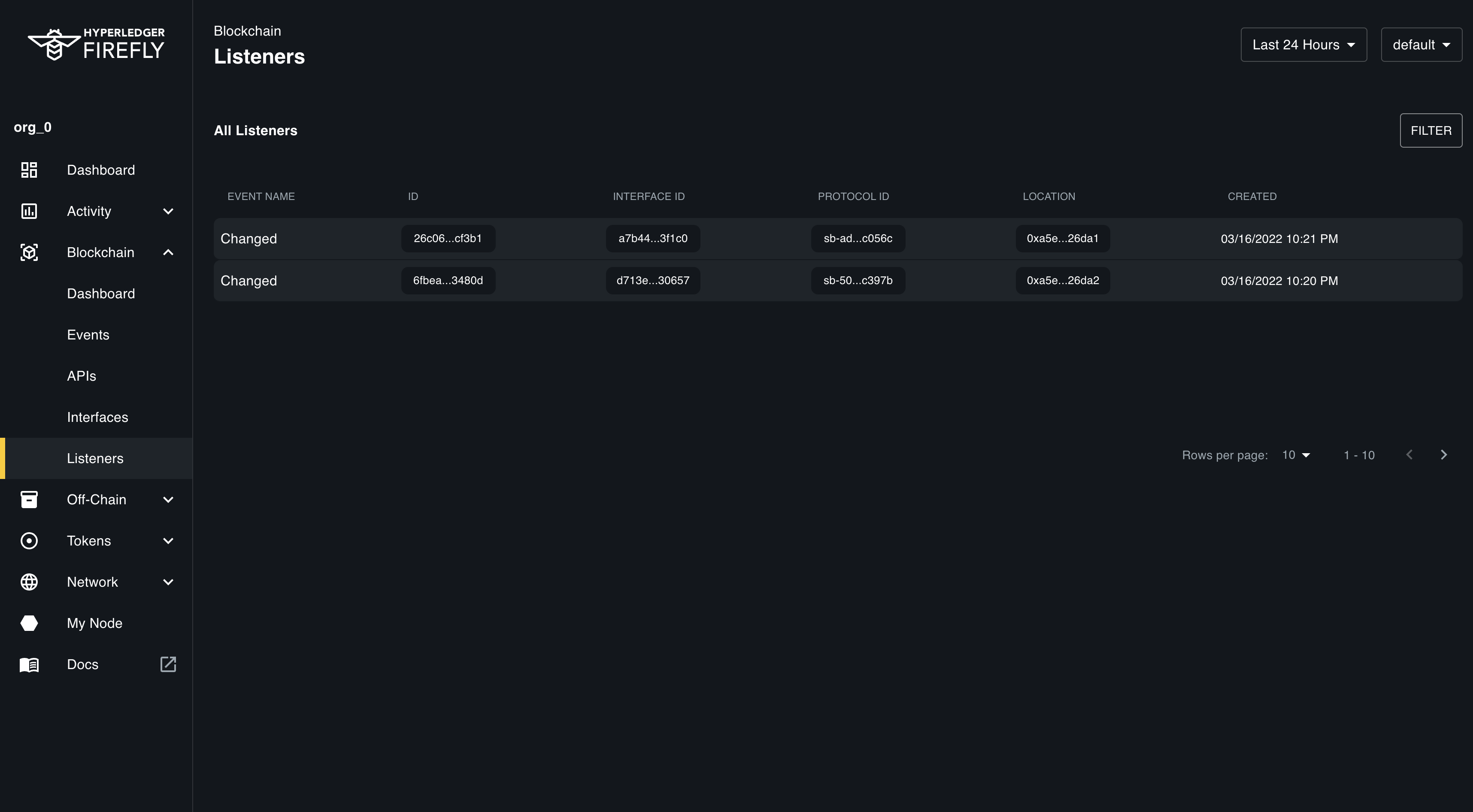Screen dimensions: 1473x812
Task: Select the My Node hexagon icon
Action: [x=29, y=623]
